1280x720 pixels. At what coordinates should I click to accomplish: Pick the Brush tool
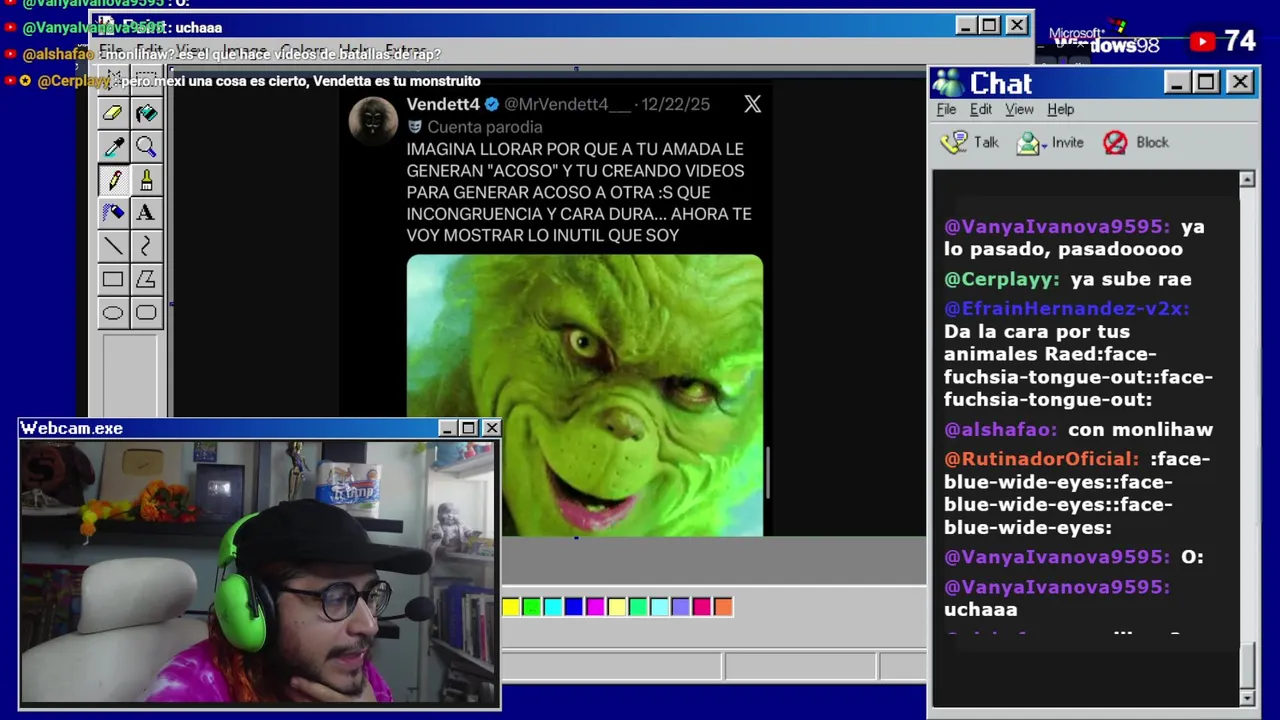pyautogui.click(x=146, y=180)
